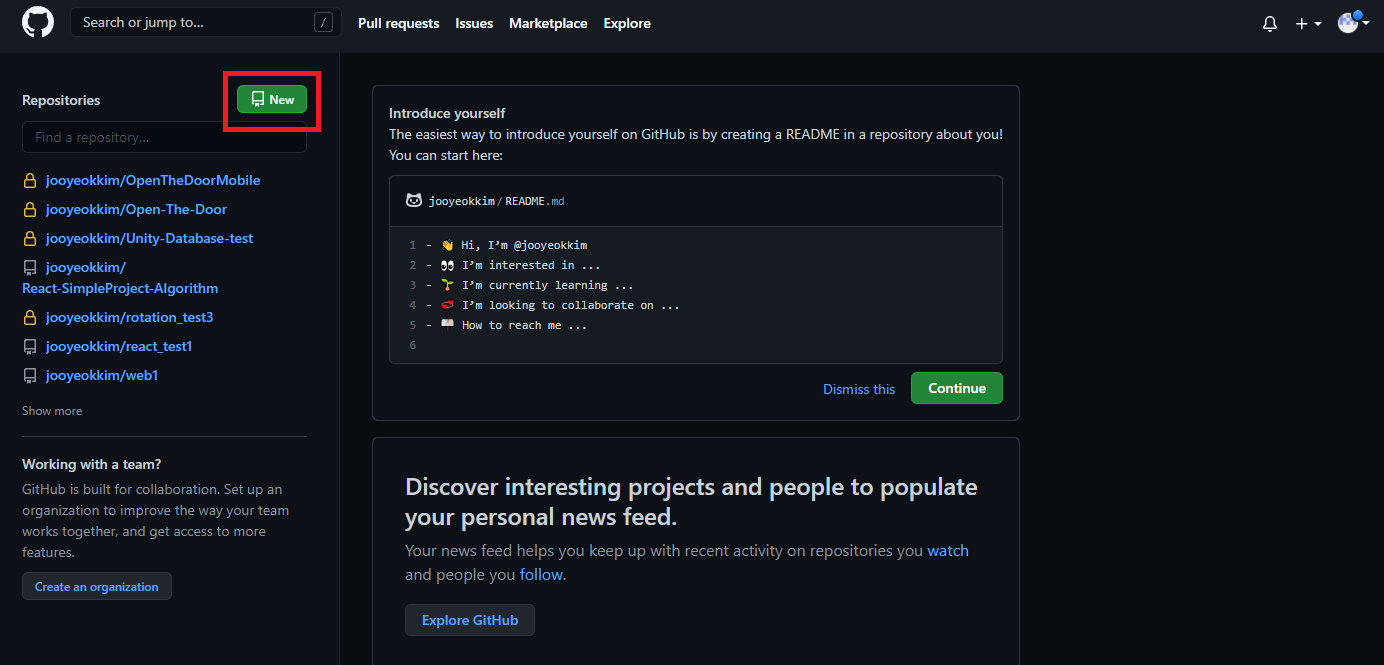This screenshot has width=1384, height=665.
Task: Click jooyeokkim / README.md file title
Action: click(x=497, y=201)
